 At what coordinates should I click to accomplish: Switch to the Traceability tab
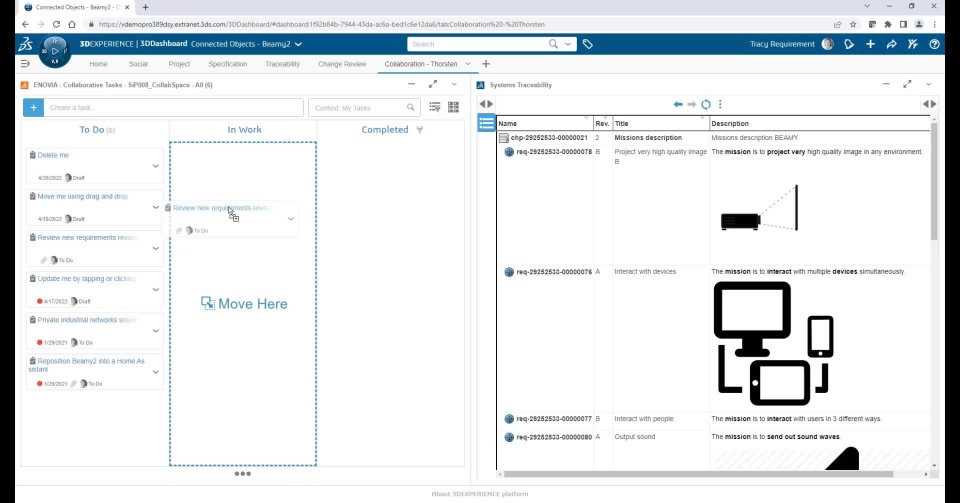coord(282,64)
